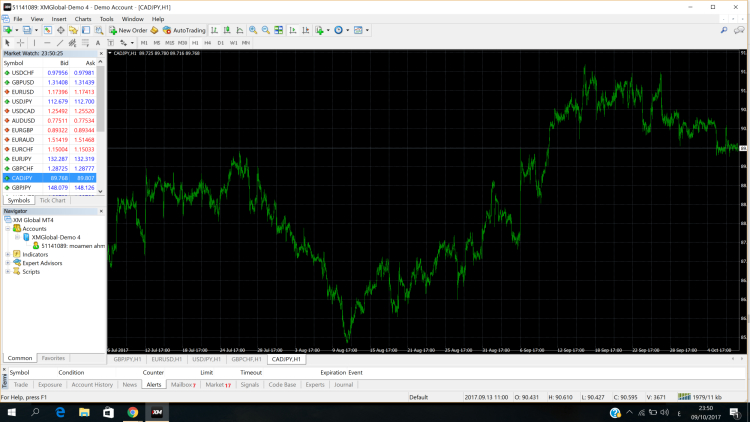Collapse the Accounts tree node
Image resolution: width=750 pixels, height=422 pixels.
coord(8,229)
